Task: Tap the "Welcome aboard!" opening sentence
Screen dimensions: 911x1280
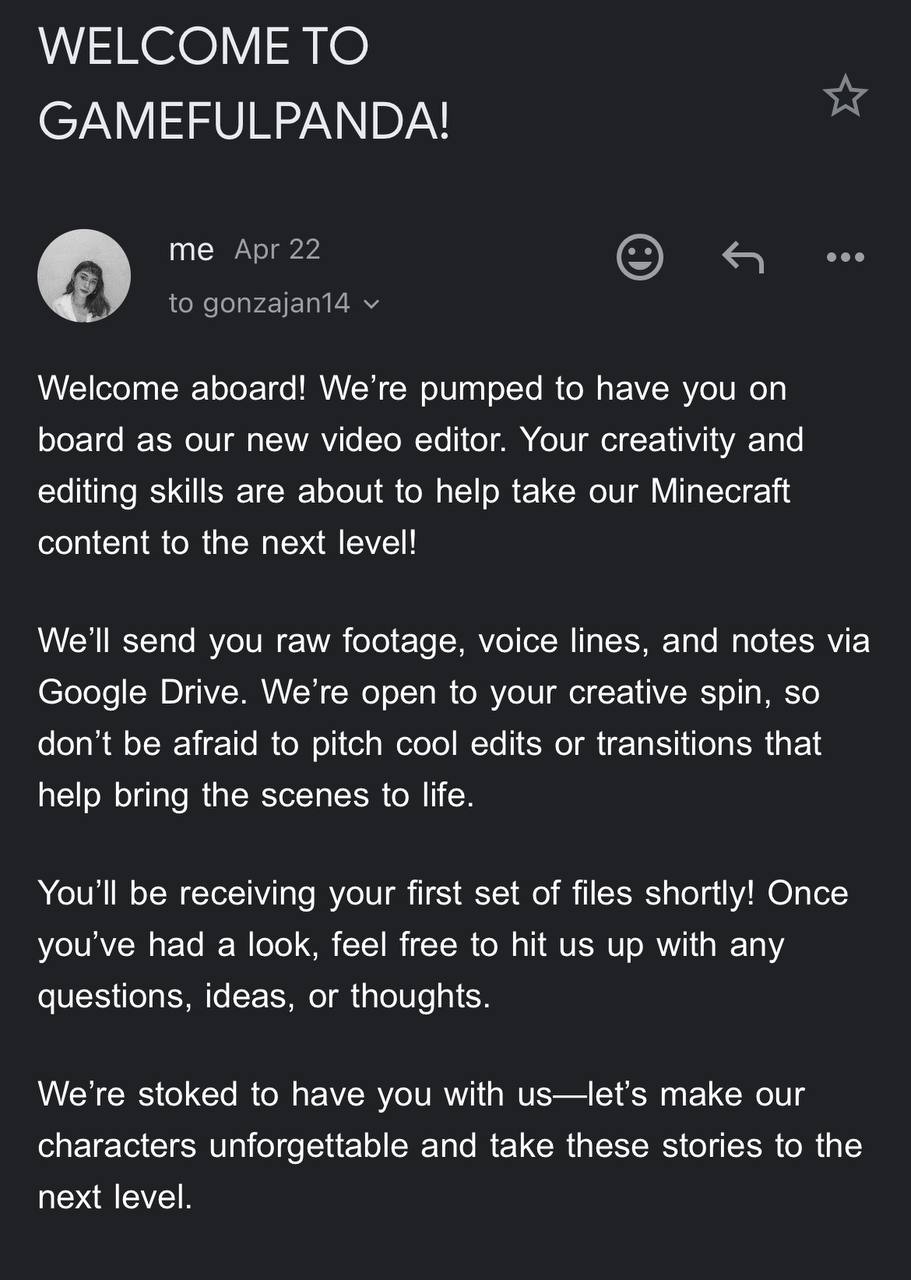Action: point(171,388)
